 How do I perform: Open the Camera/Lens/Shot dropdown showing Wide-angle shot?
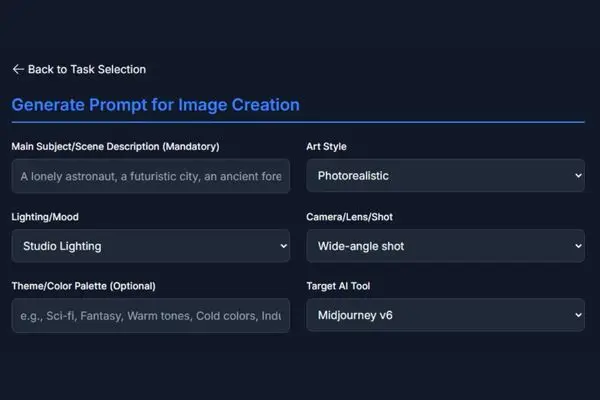click(445, 246)
